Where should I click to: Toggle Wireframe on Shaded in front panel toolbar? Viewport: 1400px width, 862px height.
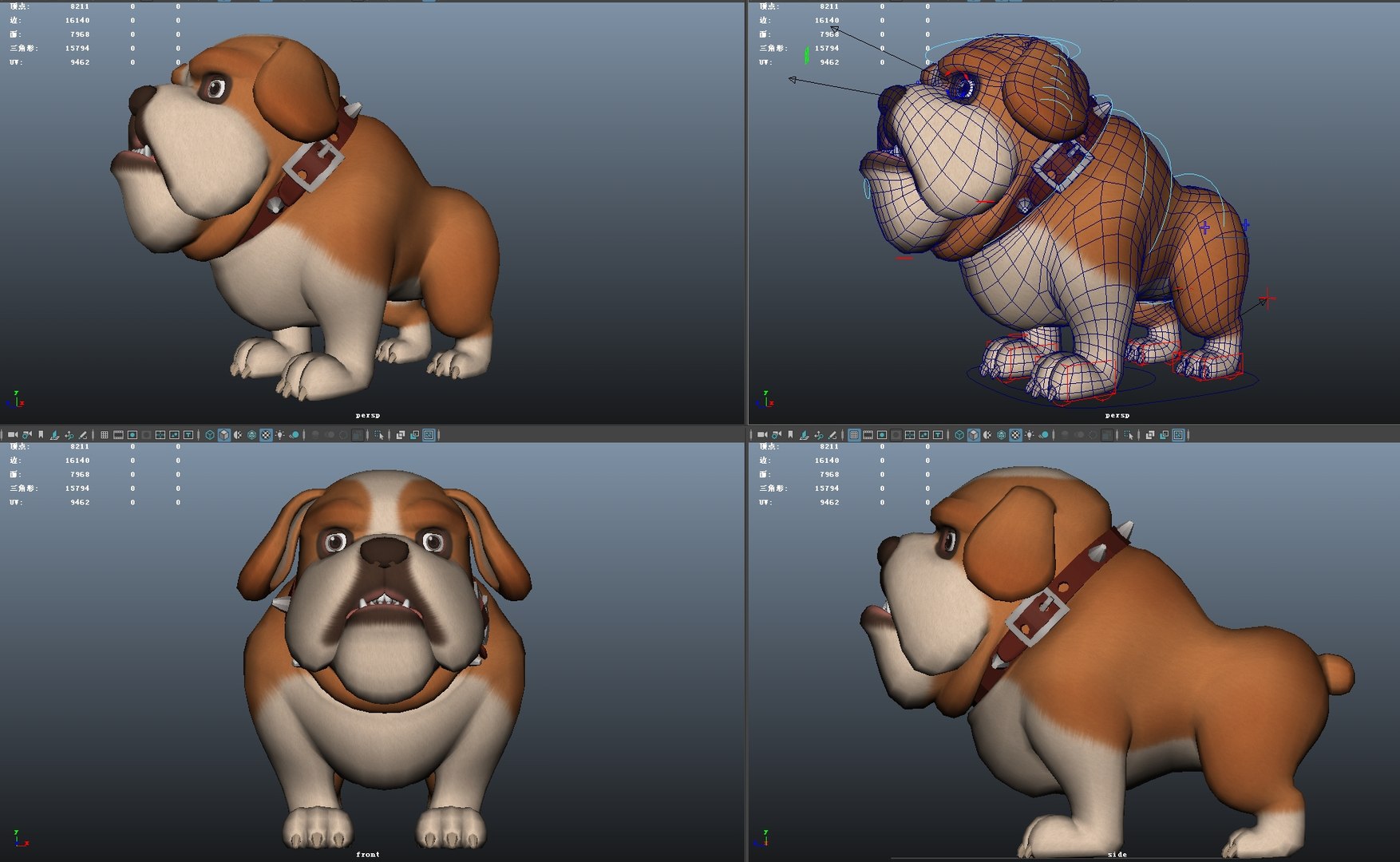(251, 435)
